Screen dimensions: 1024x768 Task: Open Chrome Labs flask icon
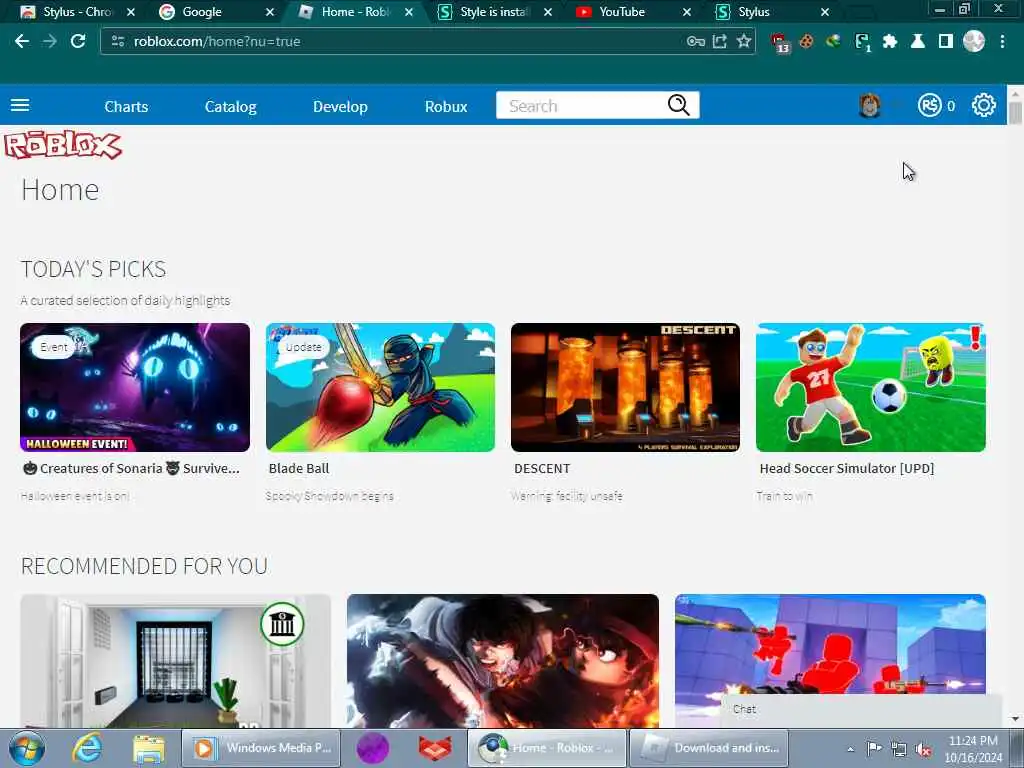pos(918,41)
